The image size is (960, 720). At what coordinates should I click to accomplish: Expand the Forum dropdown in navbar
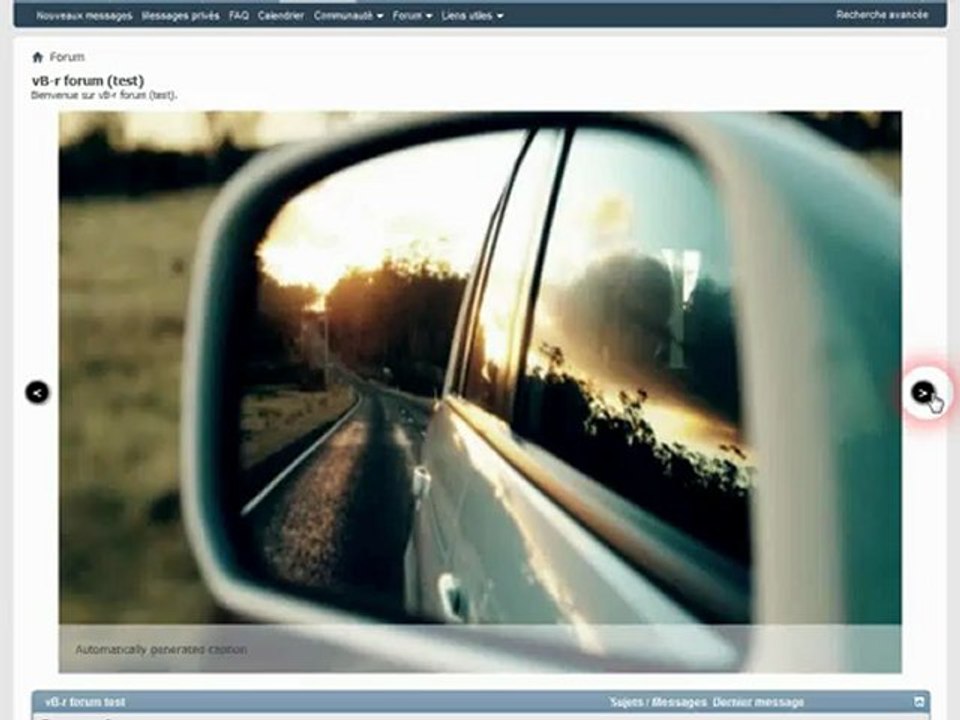pos(412,15)
